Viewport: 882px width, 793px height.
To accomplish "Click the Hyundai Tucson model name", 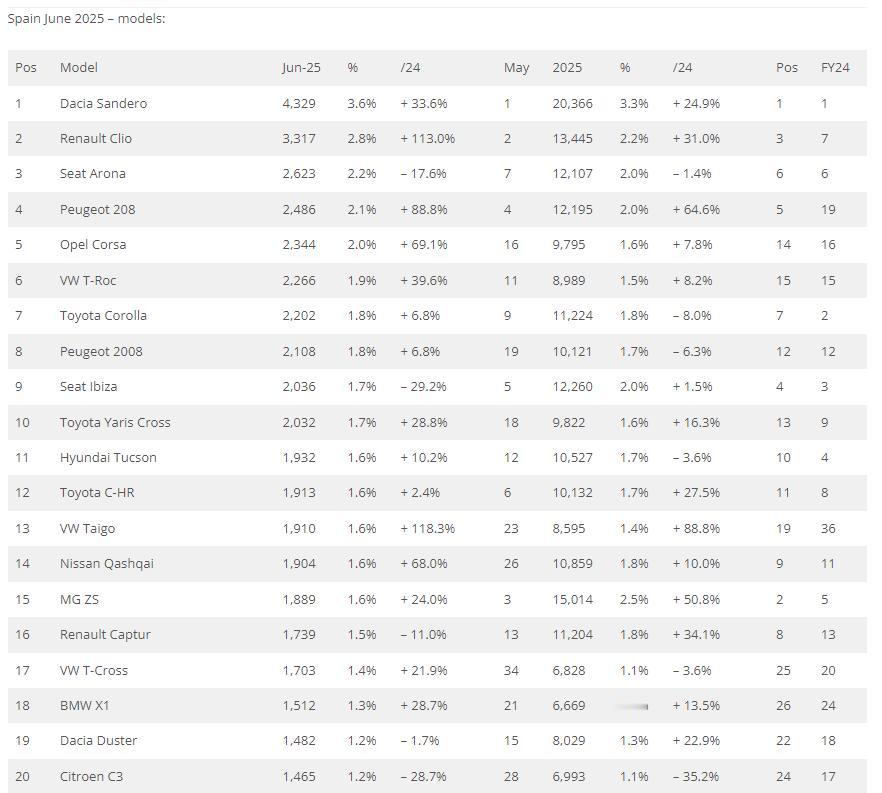I will click(108, 457).
